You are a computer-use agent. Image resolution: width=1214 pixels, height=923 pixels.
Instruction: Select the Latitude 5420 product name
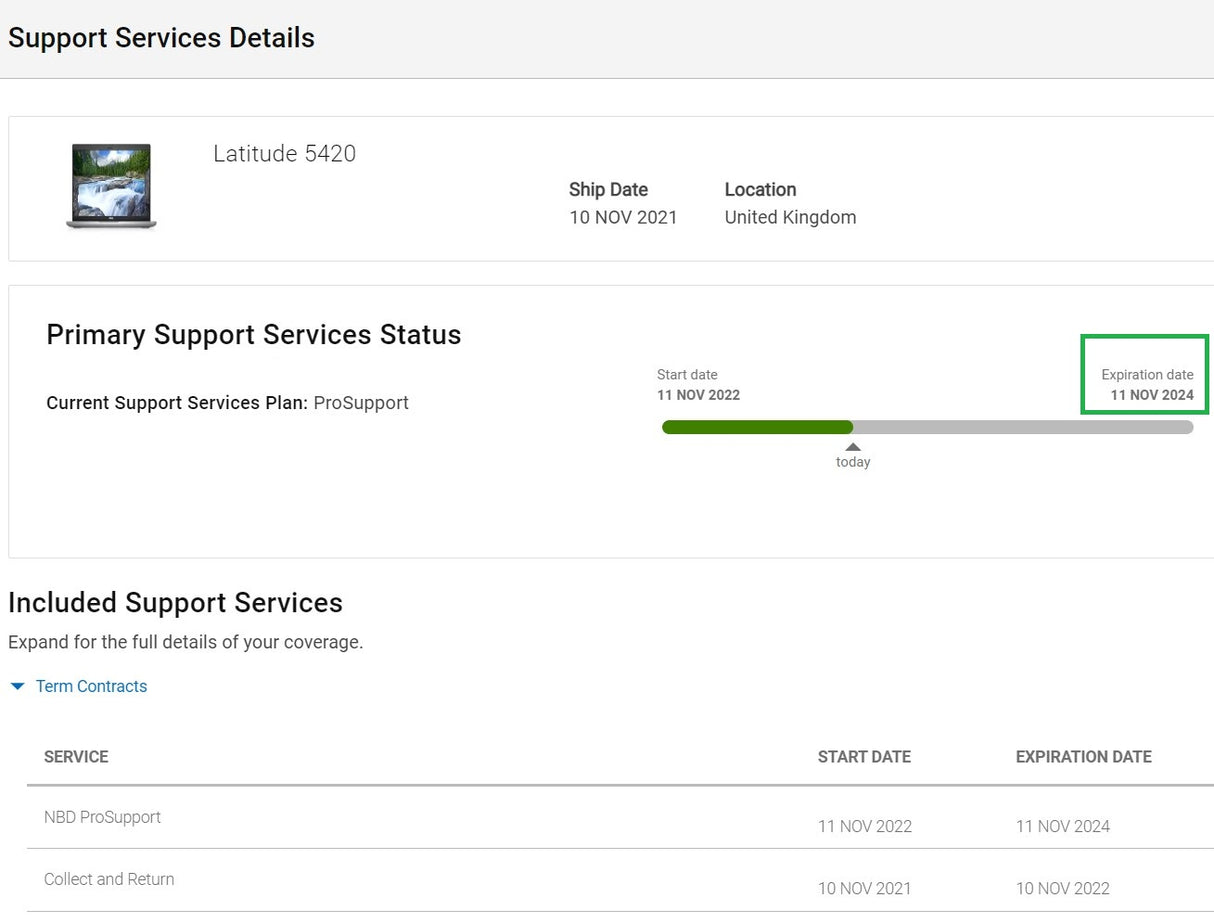[x=284, y=154]
